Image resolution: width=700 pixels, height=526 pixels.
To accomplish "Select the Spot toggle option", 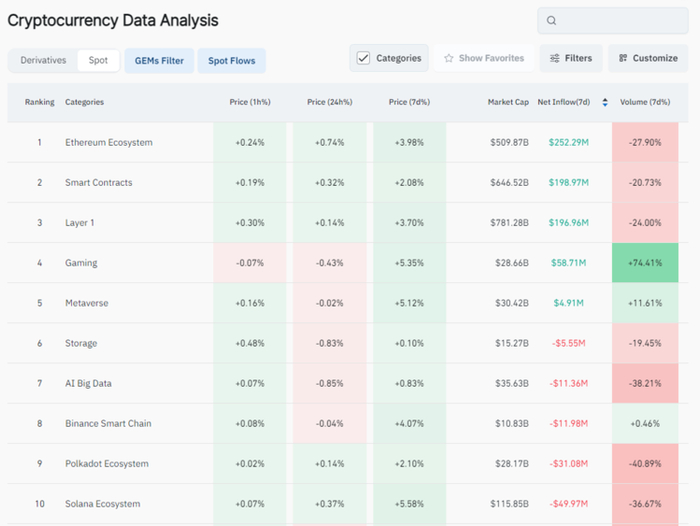I will click(98, 60).
